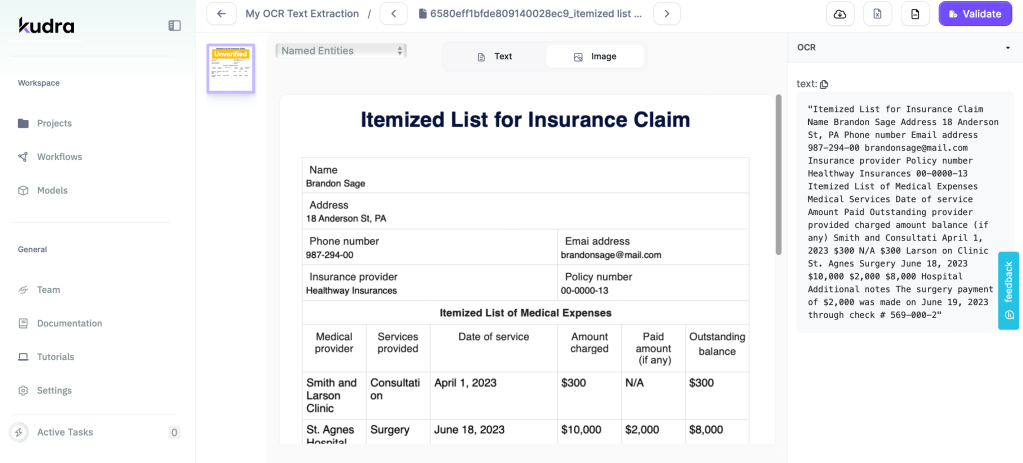This screenshot has width=1023, height=463.
Task: Click 'Healthway Insurances' in the document
Action: coord(351,291)
